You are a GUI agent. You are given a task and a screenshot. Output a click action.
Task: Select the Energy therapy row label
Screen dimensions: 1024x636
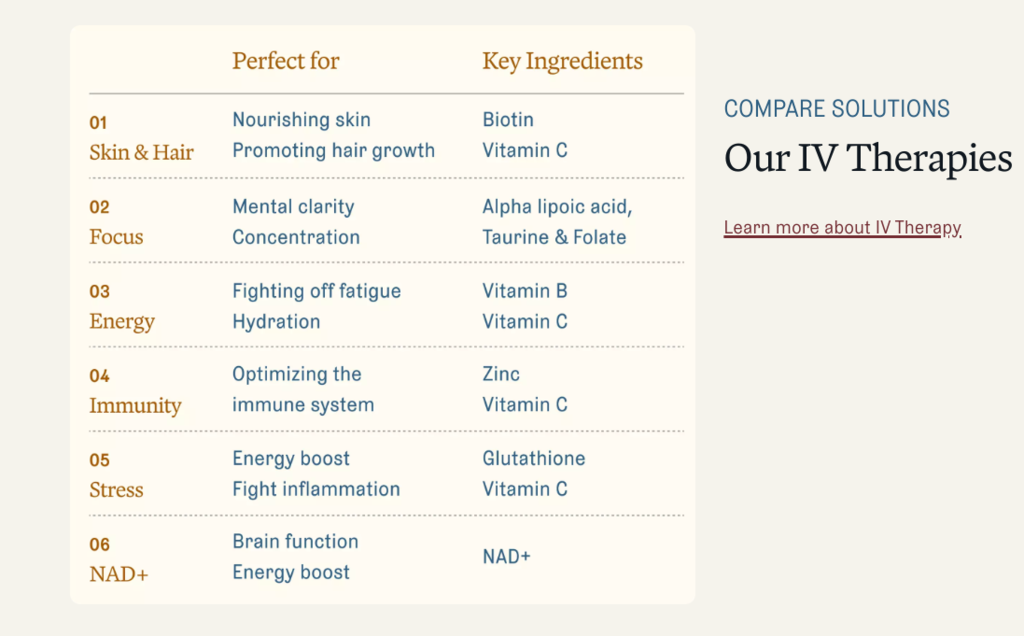coord(122,322)
